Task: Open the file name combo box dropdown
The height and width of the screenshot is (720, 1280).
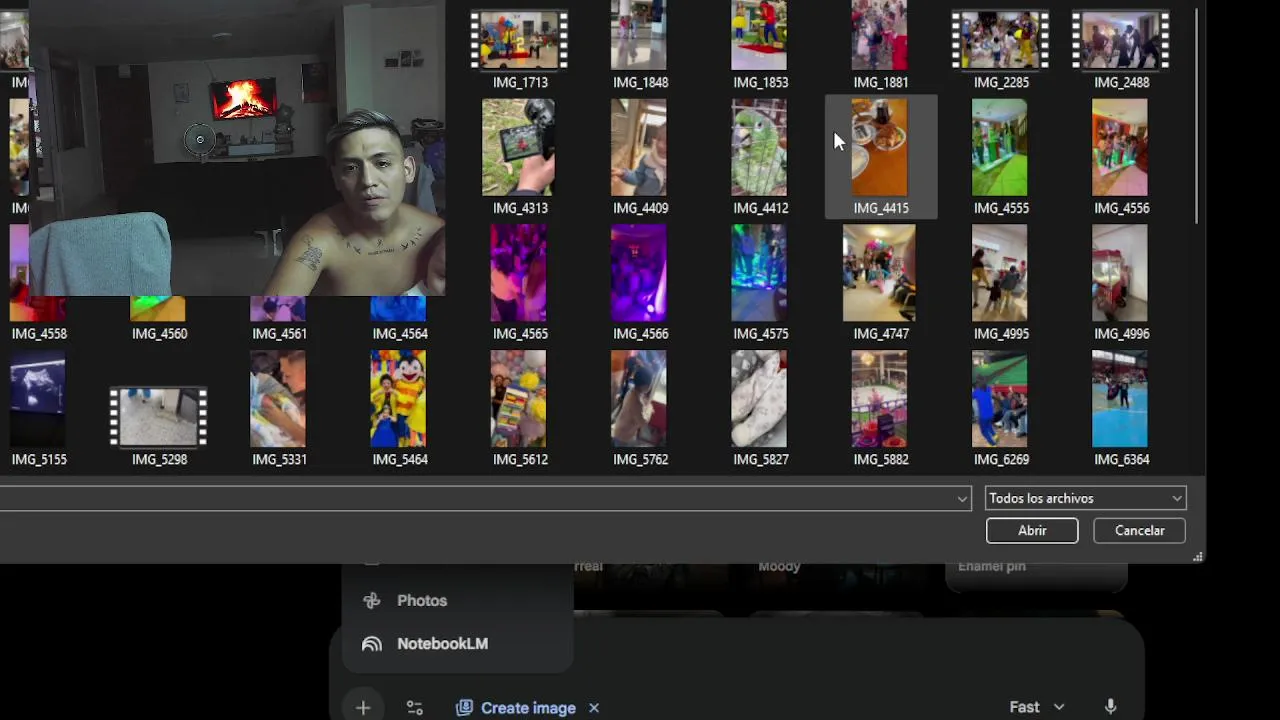Action: click(x=962, y=498)
